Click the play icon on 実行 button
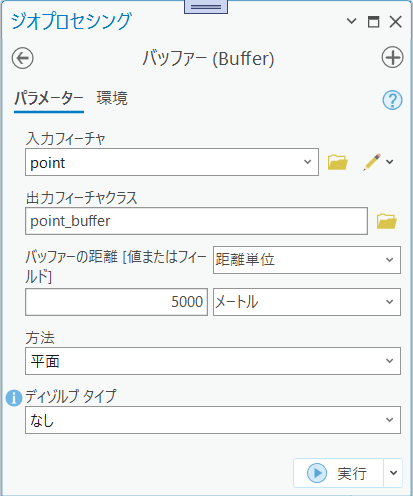This screenshot has height=496, width=413. pyautogui.click(x=317, y=473)
